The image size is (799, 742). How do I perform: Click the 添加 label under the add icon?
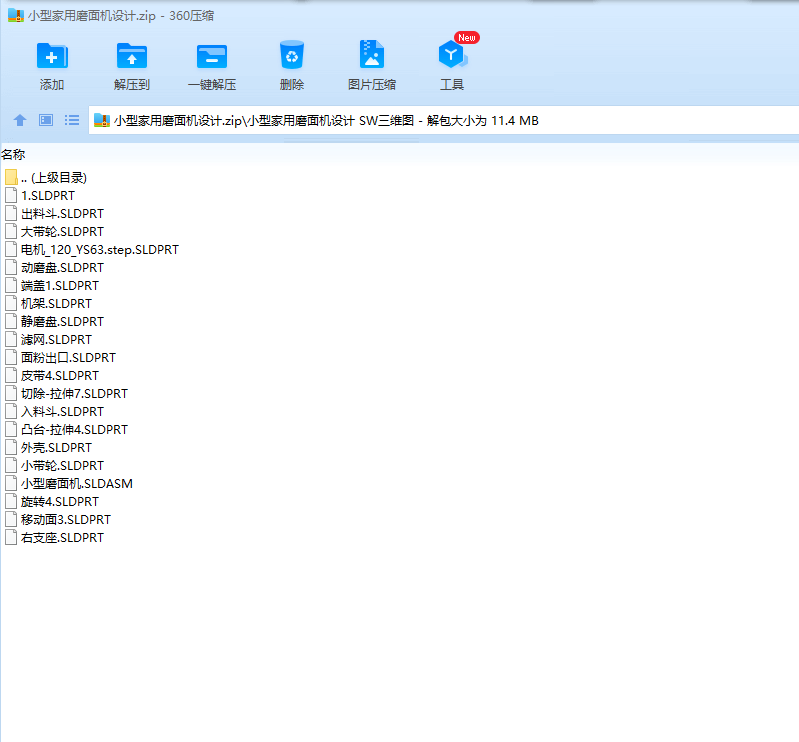click(52, 85)
